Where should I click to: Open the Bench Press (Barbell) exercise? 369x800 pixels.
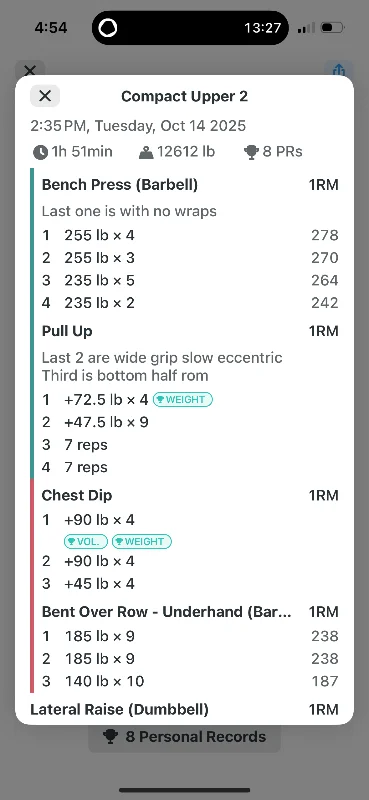tap(119, 185)
